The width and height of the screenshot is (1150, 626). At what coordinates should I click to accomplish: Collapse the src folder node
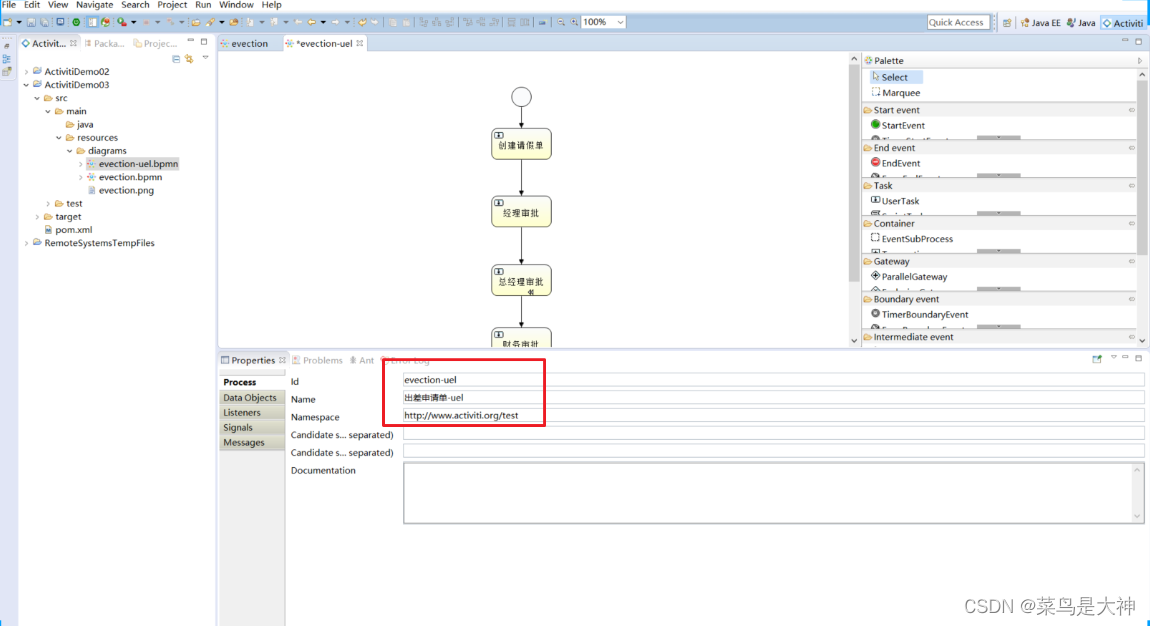(37, 98)
